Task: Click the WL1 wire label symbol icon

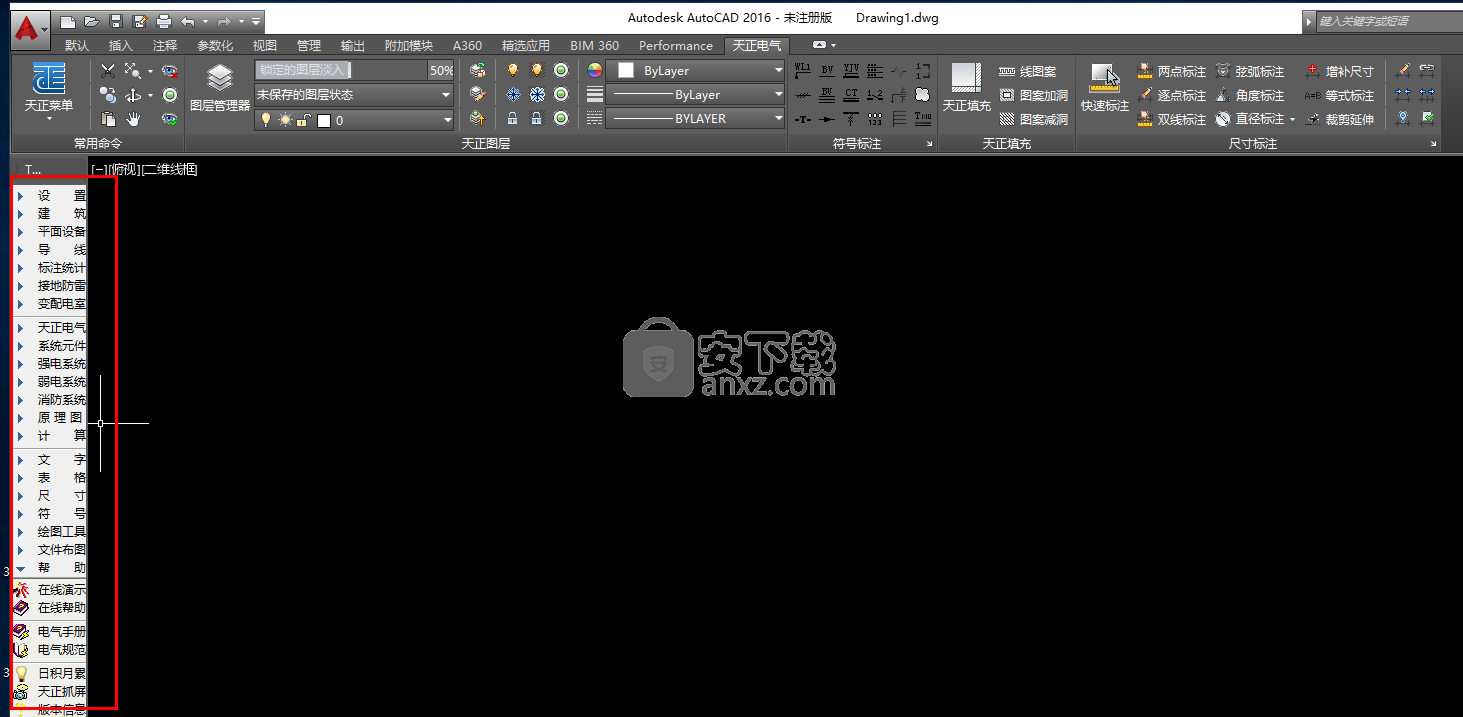Action: coord(802,70)
